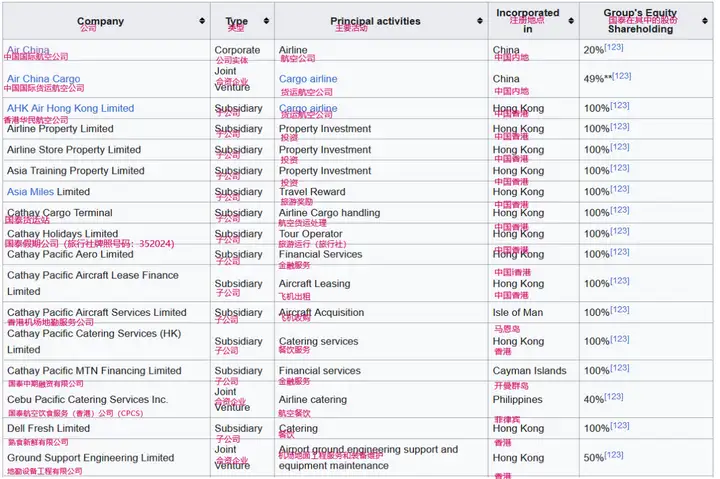Open the Air China link

click(x=28, y=50)
